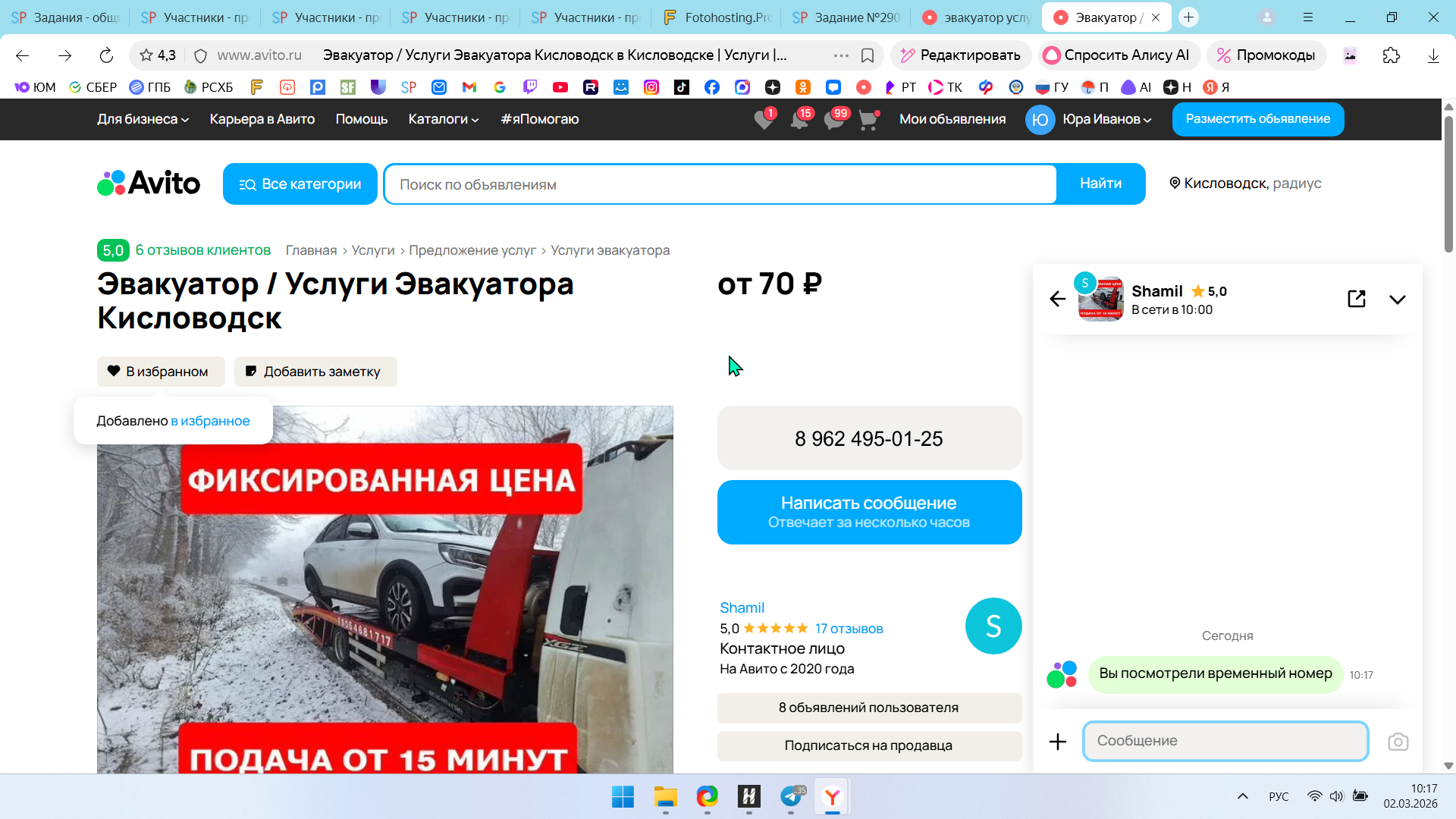This screenshot has height=819, width=1456.
Task: Open 'Помощь' menu item
Action: click(361, 119)
